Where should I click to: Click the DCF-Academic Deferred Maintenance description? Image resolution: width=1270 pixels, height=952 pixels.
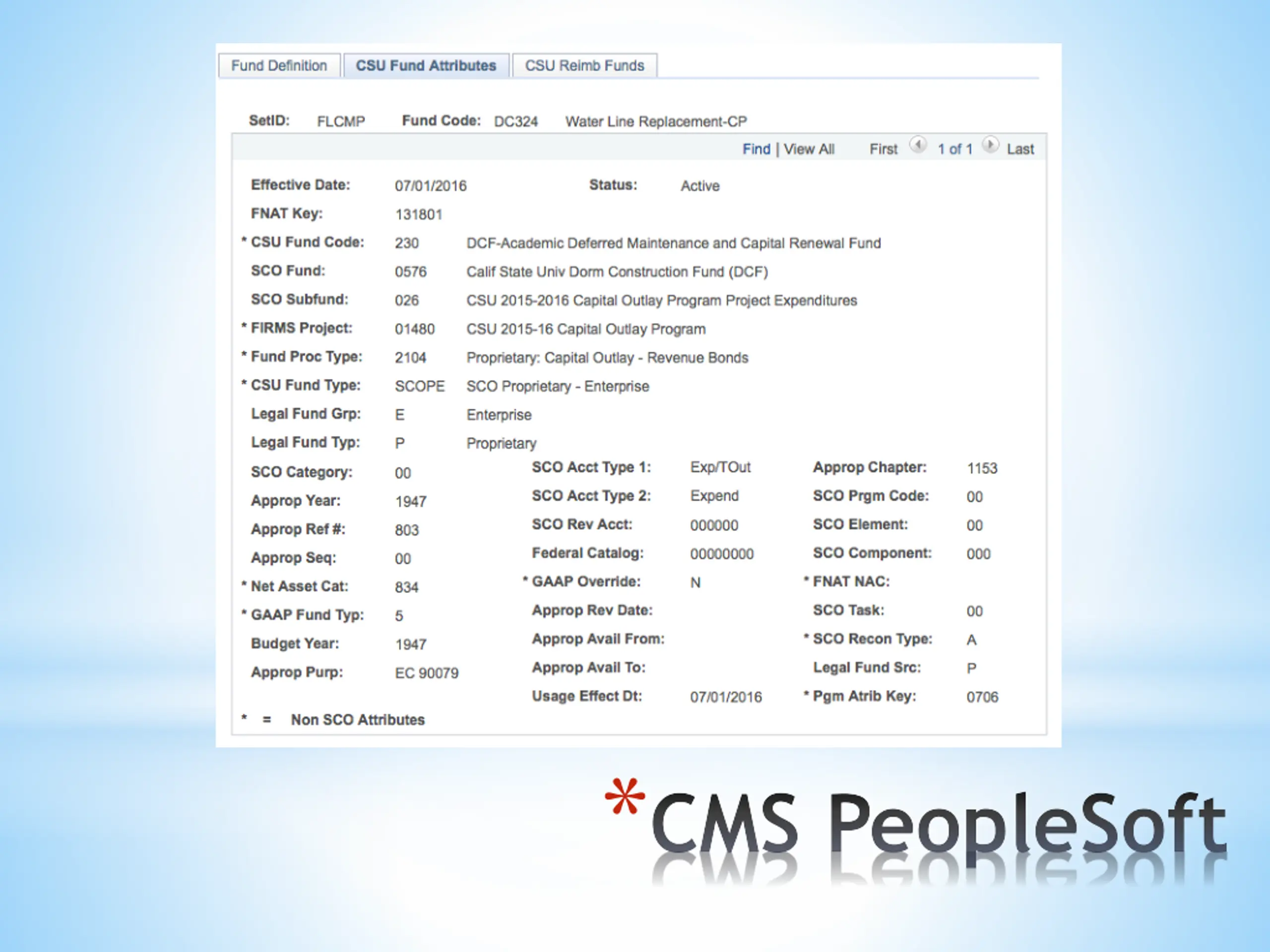(674, 243)
